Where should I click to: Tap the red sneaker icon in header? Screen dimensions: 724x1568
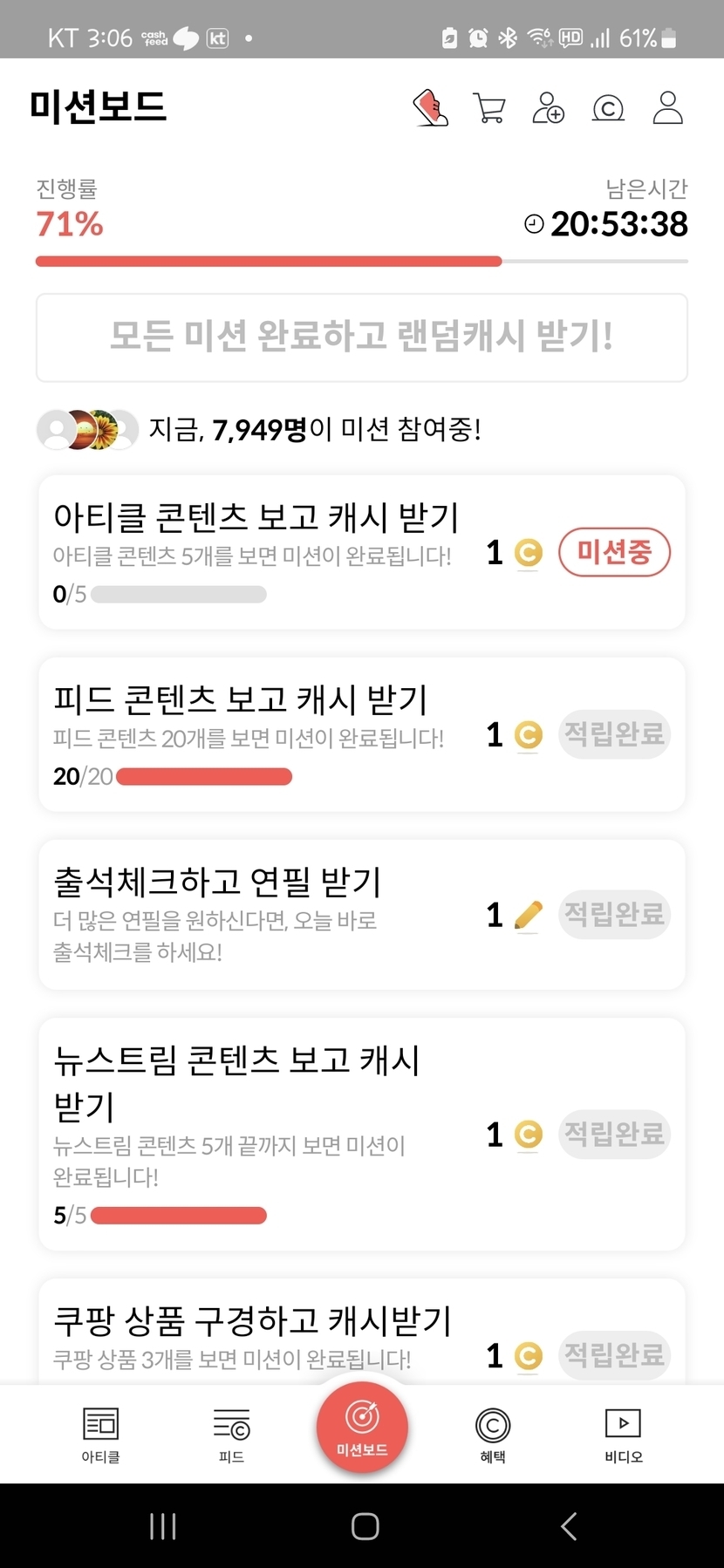point(430,108)
